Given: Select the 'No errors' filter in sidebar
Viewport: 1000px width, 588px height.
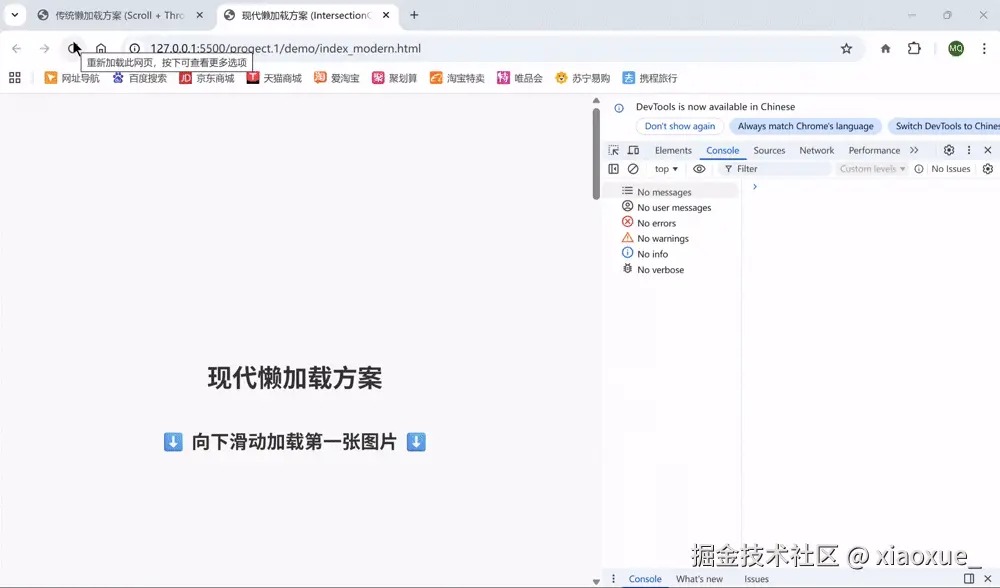Looking at the screenshot, I should coord(656,223).
